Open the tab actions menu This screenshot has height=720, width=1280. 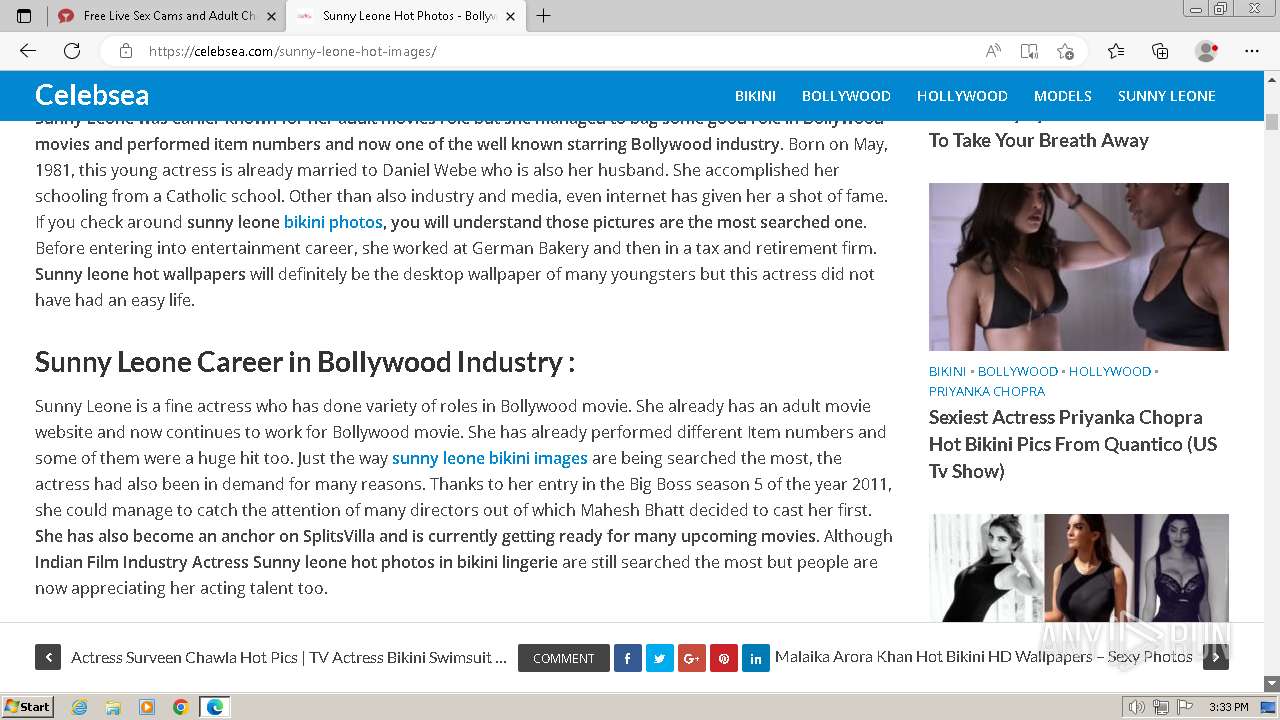coord(24,16)
